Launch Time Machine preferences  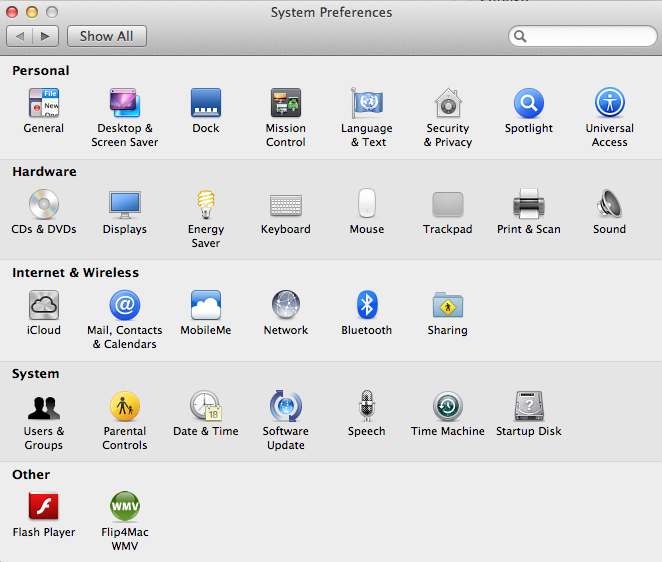(447, 407)
